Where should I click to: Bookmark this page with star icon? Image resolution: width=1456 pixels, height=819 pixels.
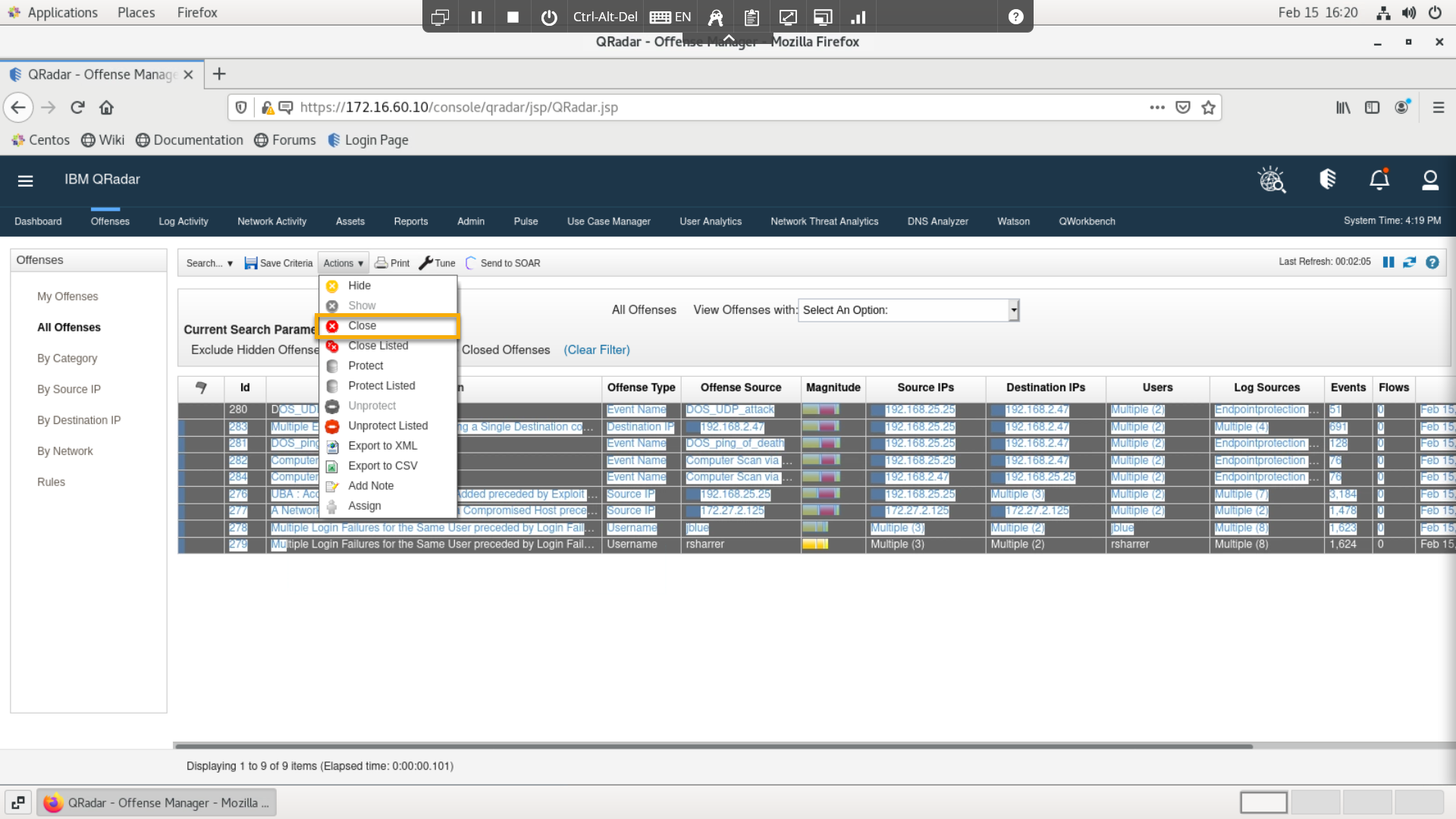(x=1208, y=108)
